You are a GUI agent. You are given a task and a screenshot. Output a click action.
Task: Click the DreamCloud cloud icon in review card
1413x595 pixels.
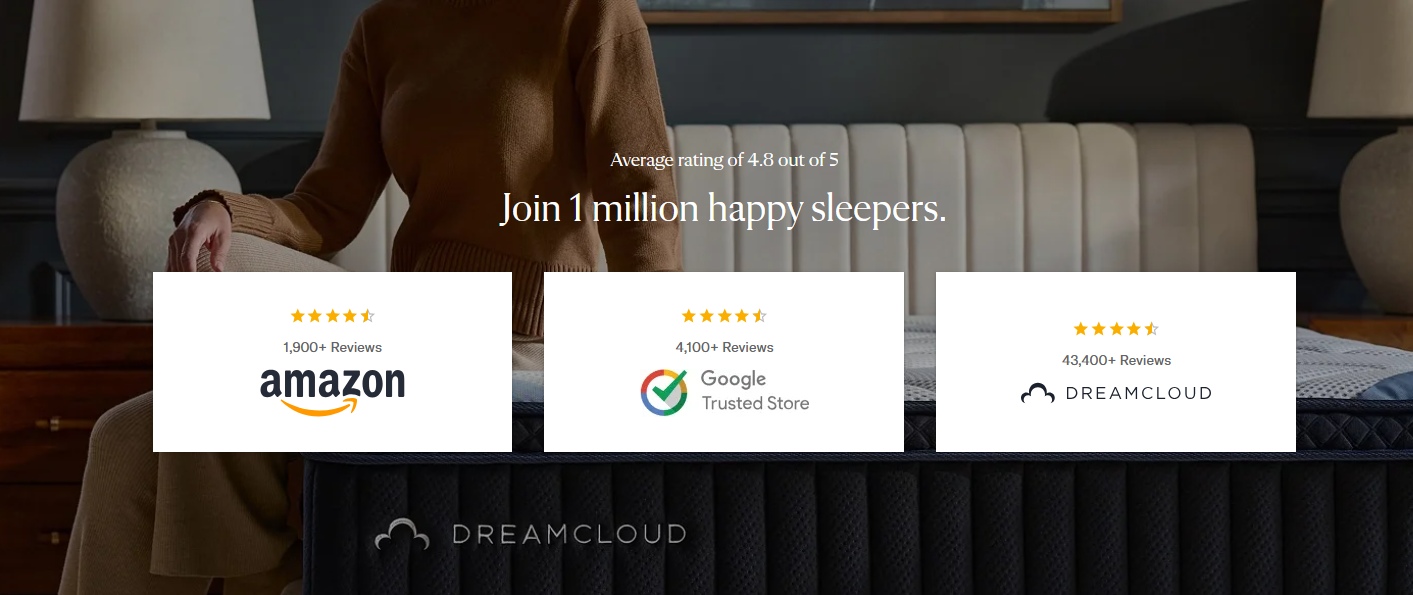(1037, 394)
